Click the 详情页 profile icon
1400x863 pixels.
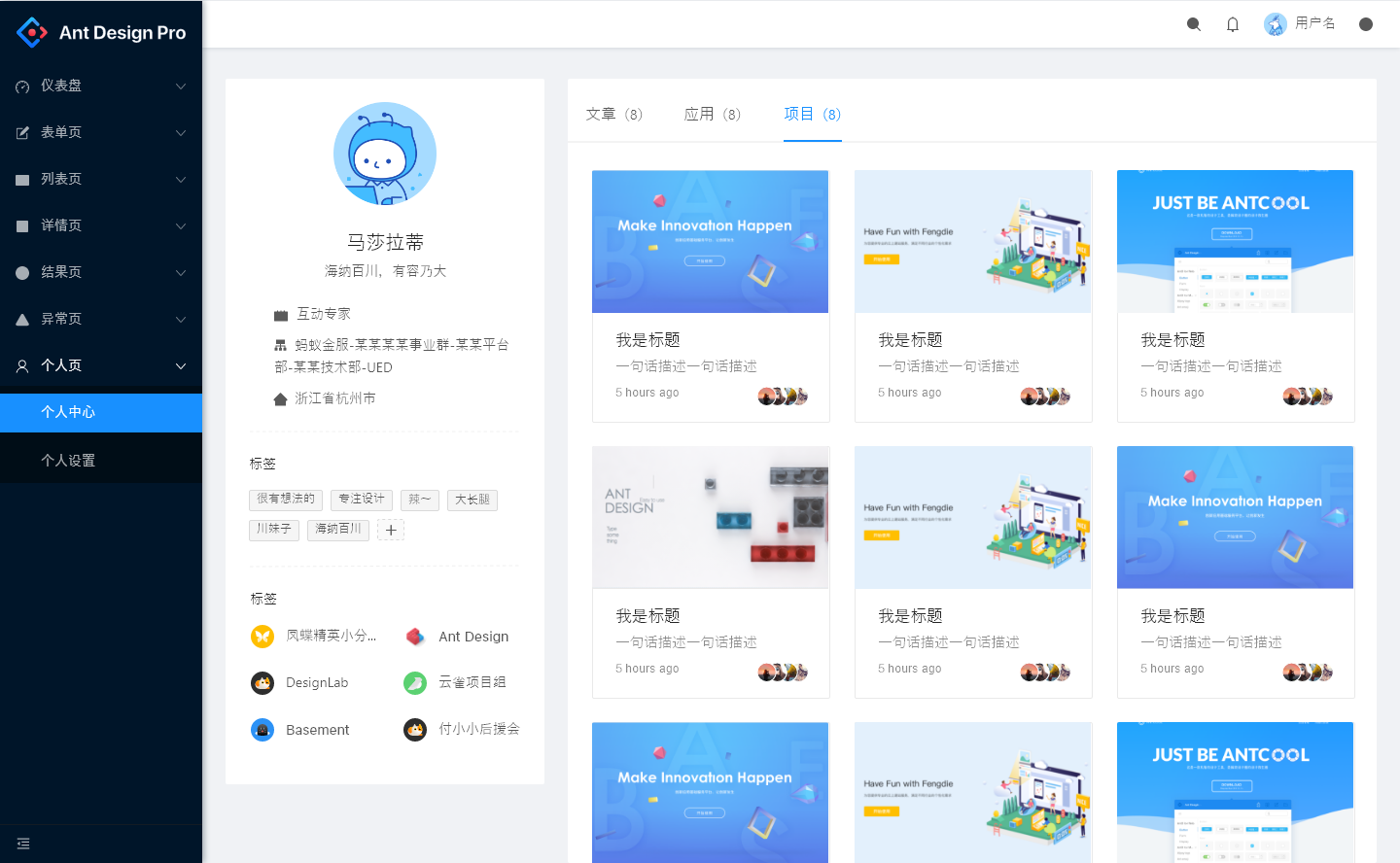coord(22,226)
